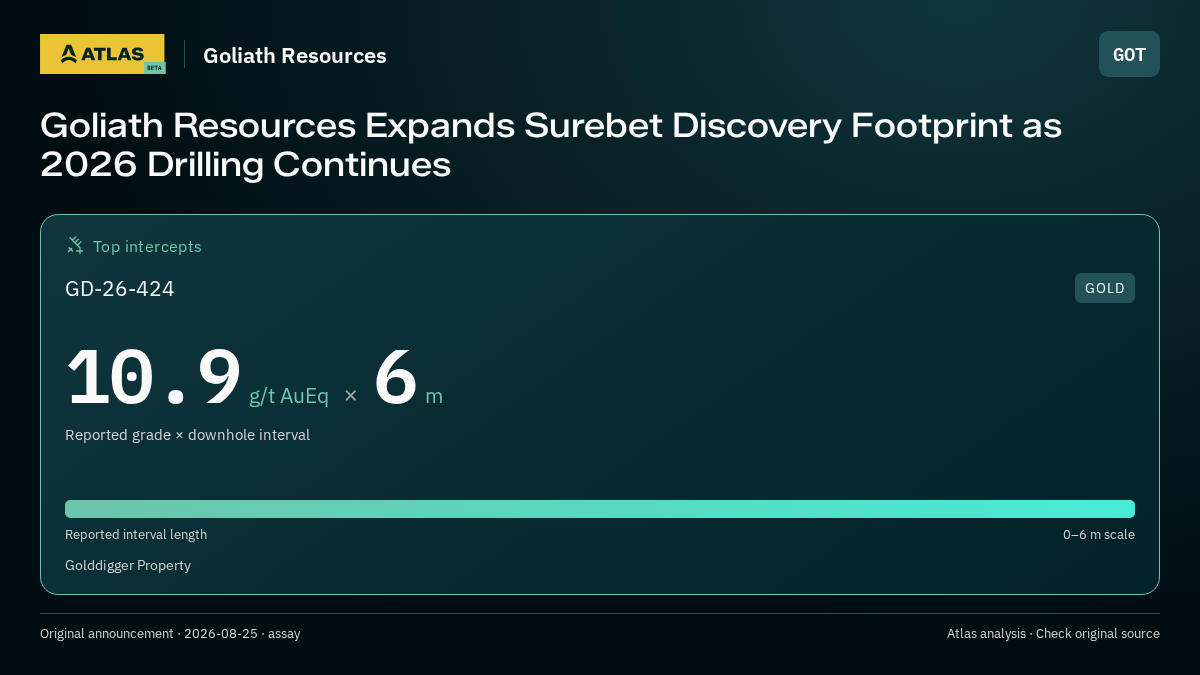Viewport: 1200px width, 675px height.
Task: Click the GOLD commodity tag
Action: click(1105, 288)
